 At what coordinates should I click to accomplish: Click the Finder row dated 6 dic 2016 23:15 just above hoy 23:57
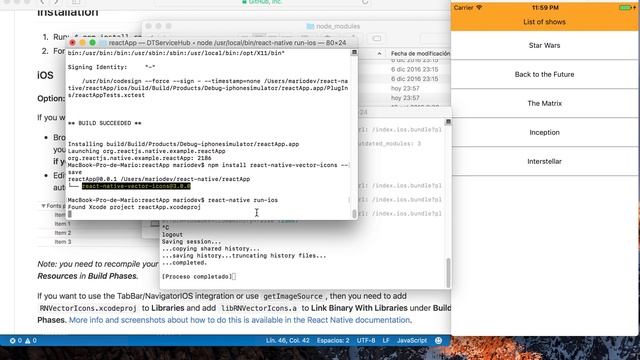(414, 79)
